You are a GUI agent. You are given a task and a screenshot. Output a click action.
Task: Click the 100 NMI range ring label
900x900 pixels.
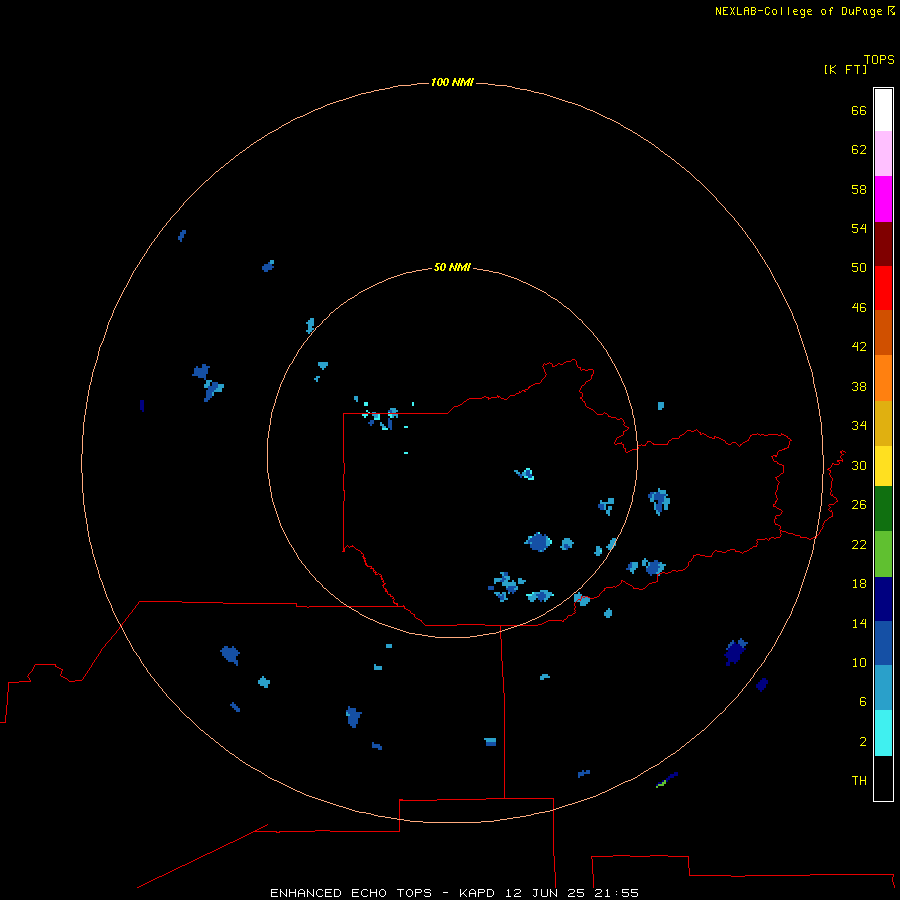coord(452,82)
